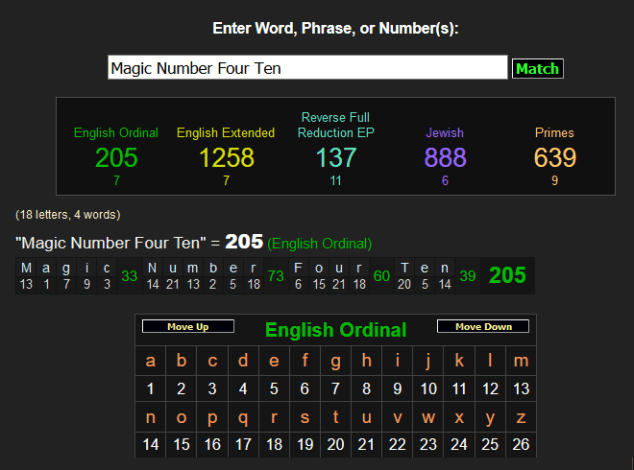Select the Primes cipher name

click(554, 133)
